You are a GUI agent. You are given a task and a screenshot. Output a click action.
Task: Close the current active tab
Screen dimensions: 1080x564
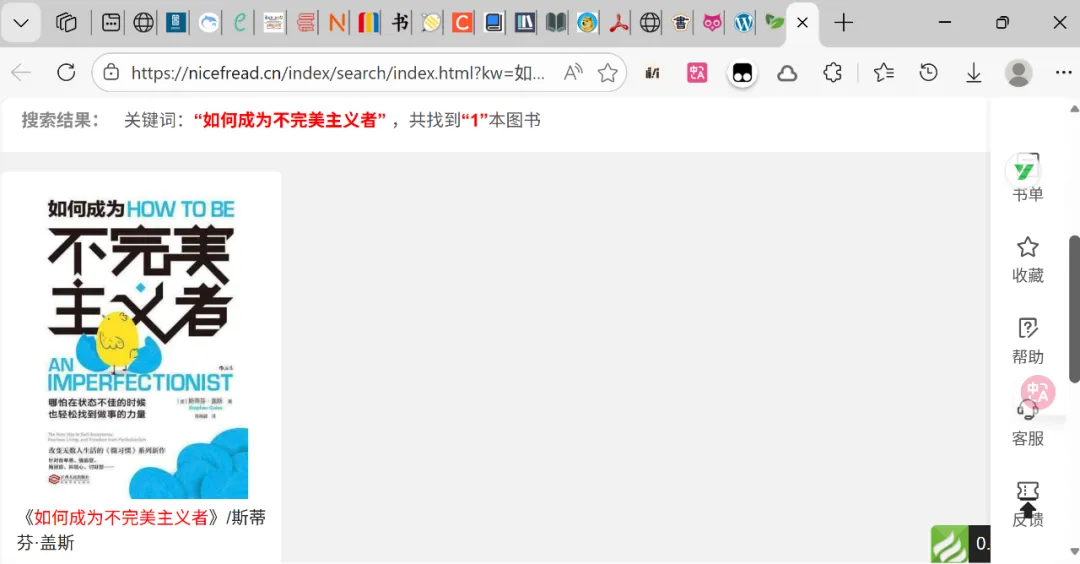point(802,23)
